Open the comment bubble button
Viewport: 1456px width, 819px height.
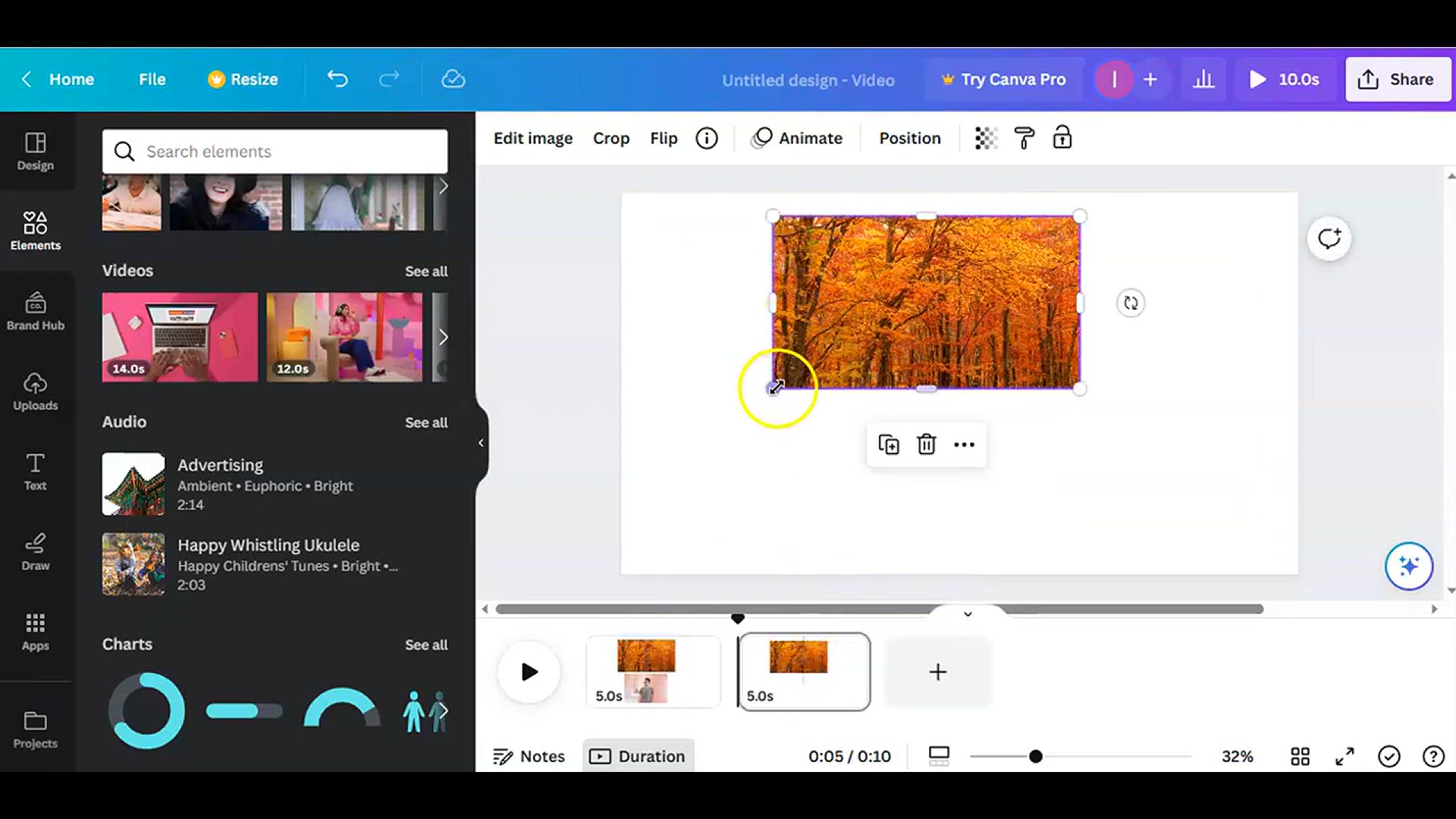click(x=1329, y=239)
